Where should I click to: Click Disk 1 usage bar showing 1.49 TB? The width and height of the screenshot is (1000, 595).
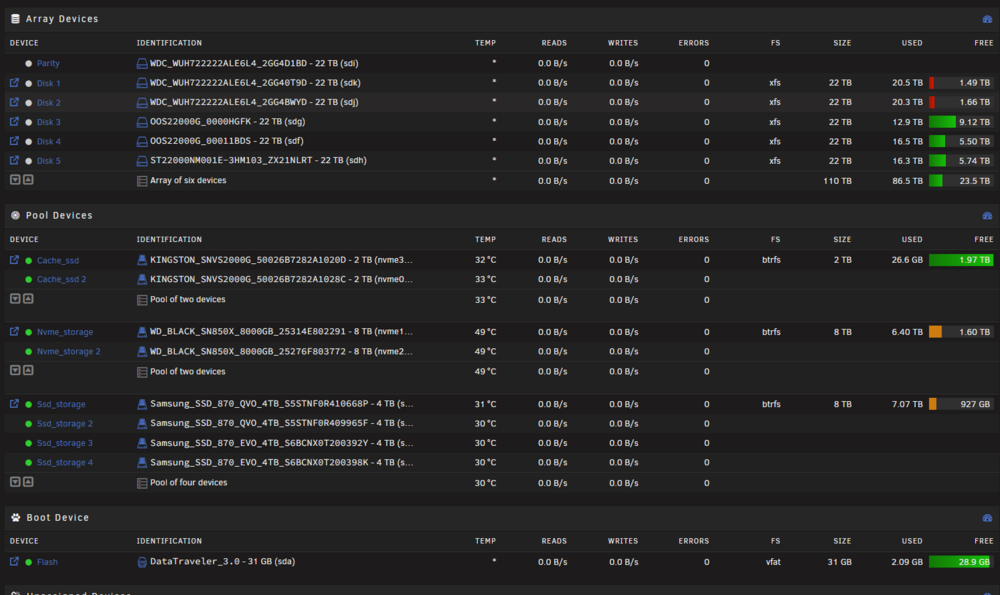point(960,83)
